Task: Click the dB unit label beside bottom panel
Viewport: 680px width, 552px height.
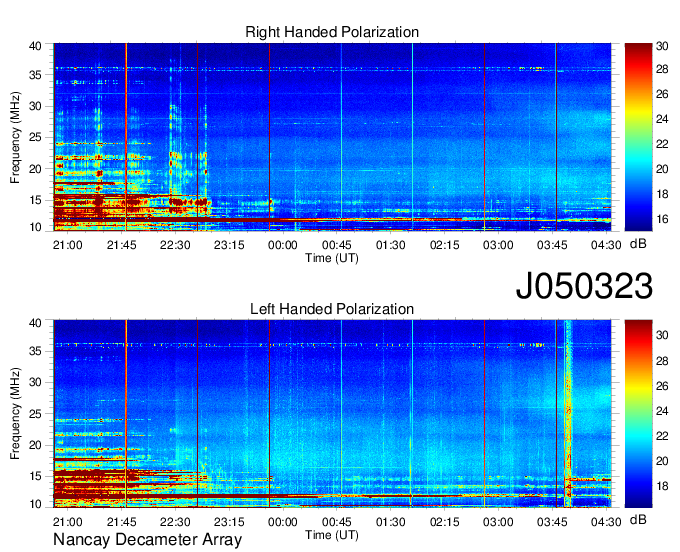Action: 638,520
